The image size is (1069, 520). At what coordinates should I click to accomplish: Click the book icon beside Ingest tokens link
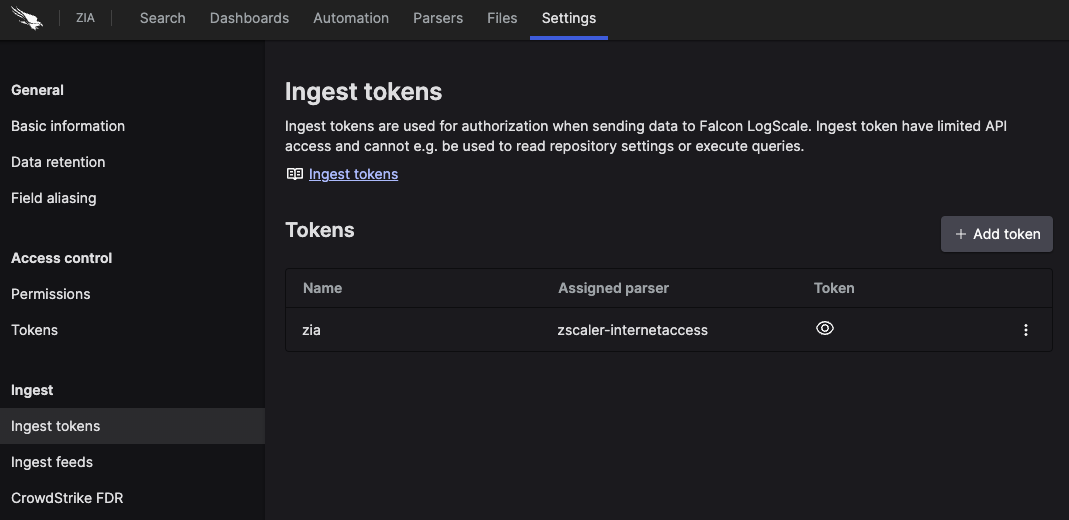pyautogui.click(x=295, y=174)
